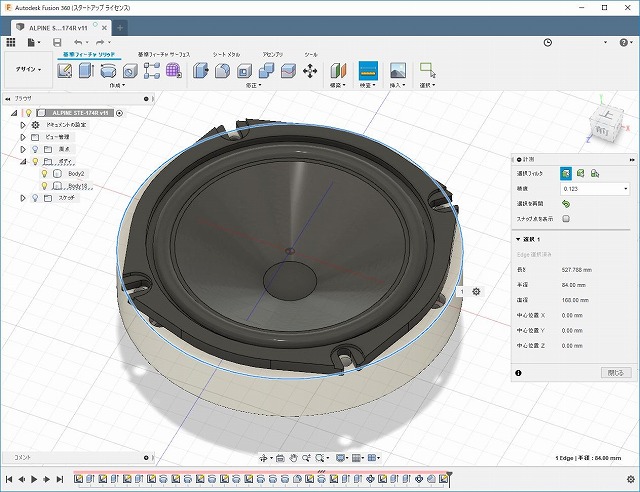Switch to the アセンブリ tab
This screenshot has height=492, width=640.
coord(273,54)
